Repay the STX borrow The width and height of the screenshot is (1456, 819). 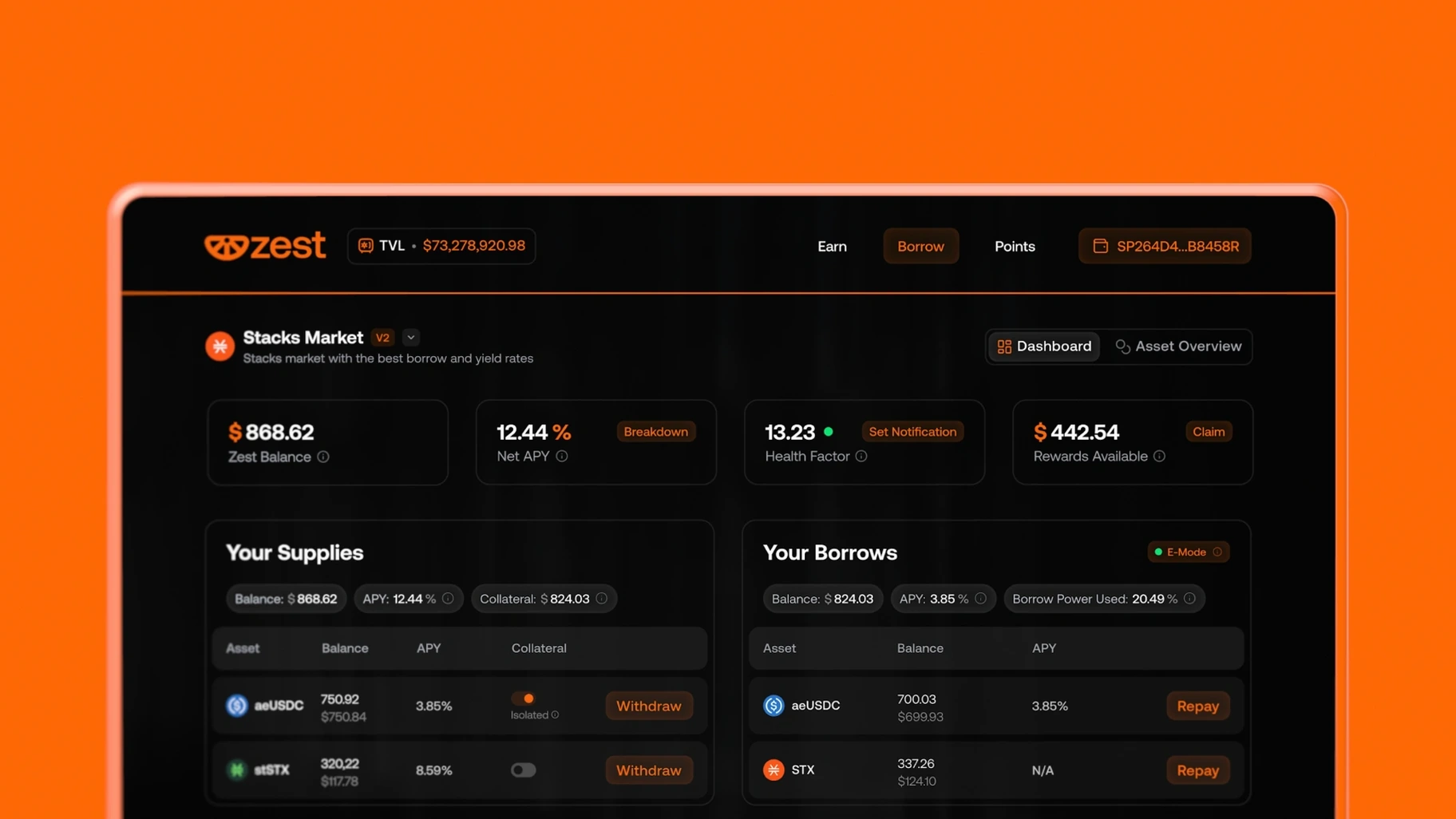pos(1197,770)
